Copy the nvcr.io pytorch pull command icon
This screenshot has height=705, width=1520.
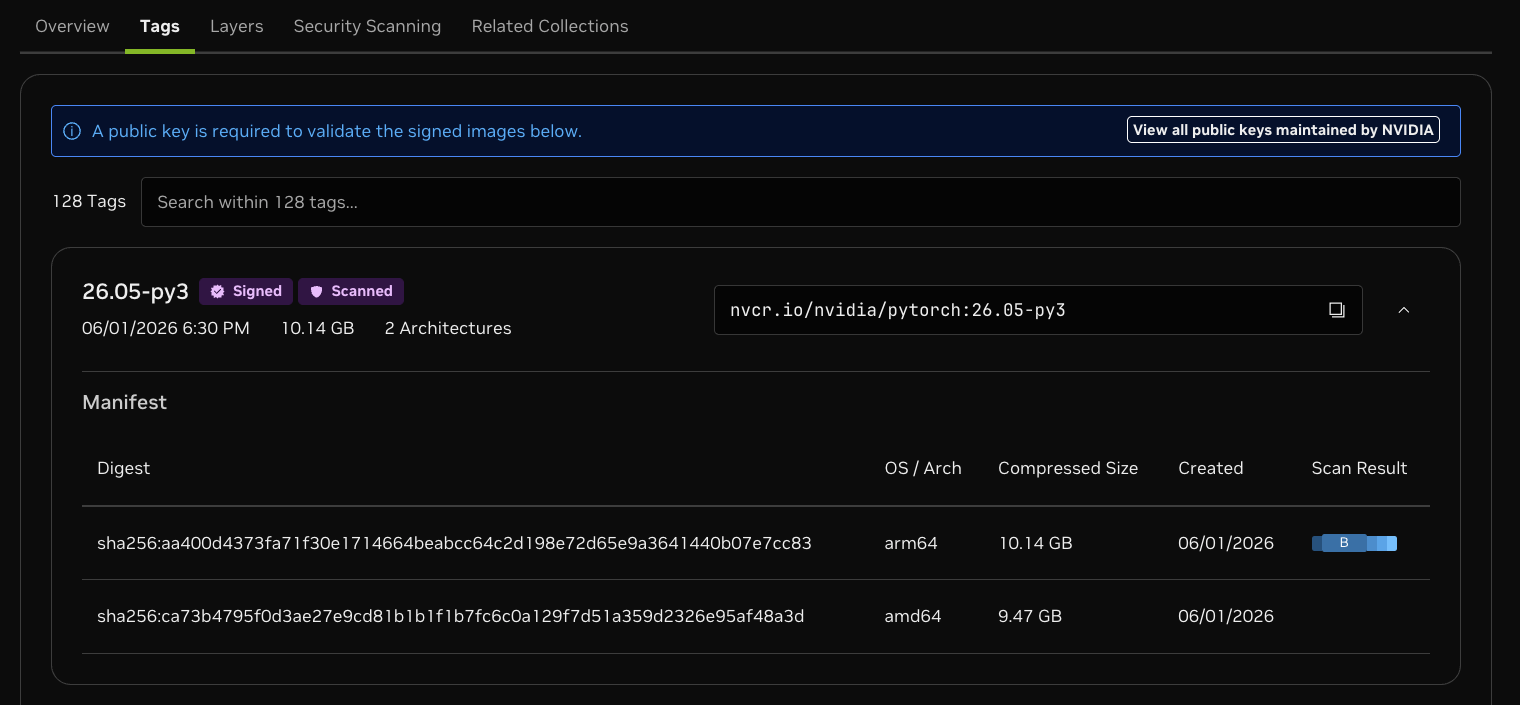1336,310
